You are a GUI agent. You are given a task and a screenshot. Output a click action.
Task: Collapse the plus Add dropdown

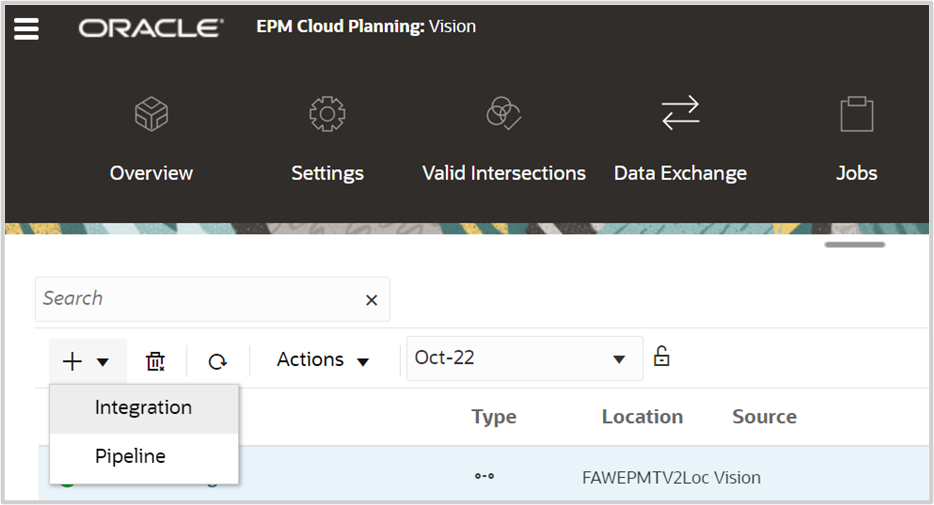pos(87,361)
